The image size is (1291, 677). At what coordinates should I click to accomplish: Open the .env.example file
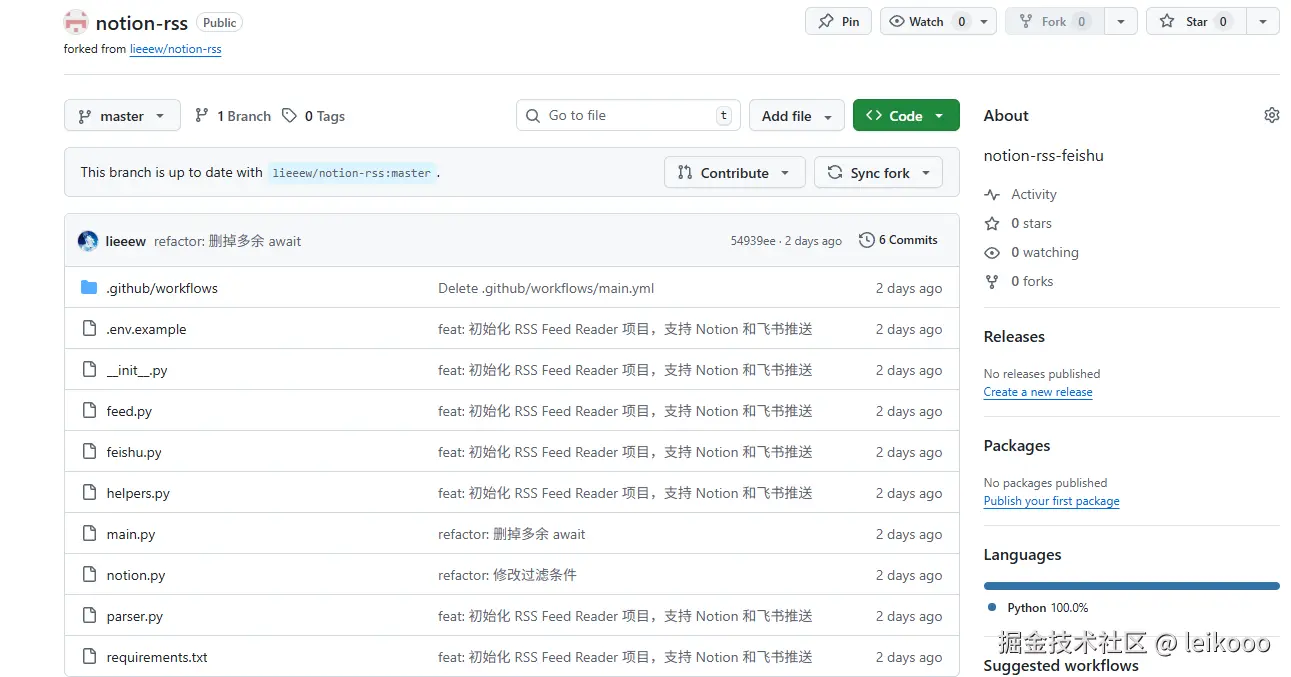pyautogui.click(x=146, y=329)
